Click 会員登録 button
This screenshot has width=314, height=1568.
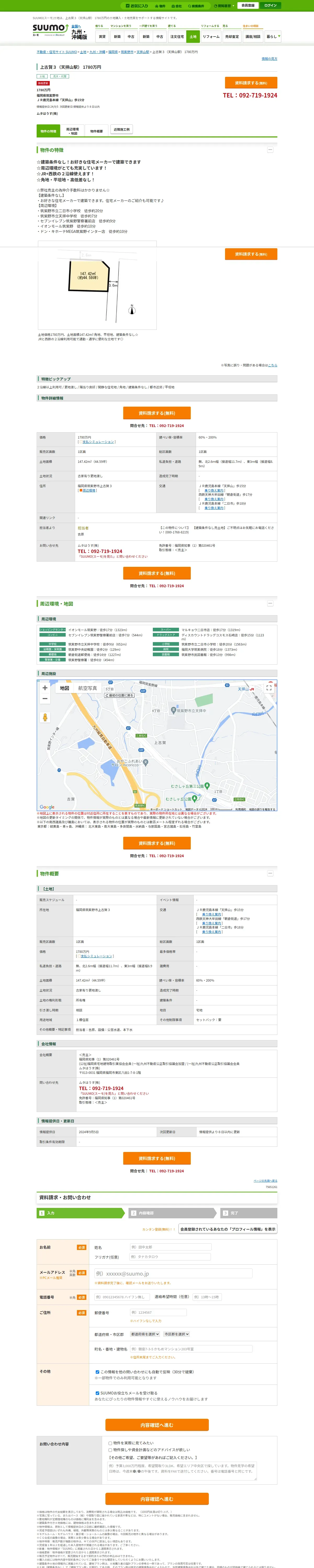[248, 5]
